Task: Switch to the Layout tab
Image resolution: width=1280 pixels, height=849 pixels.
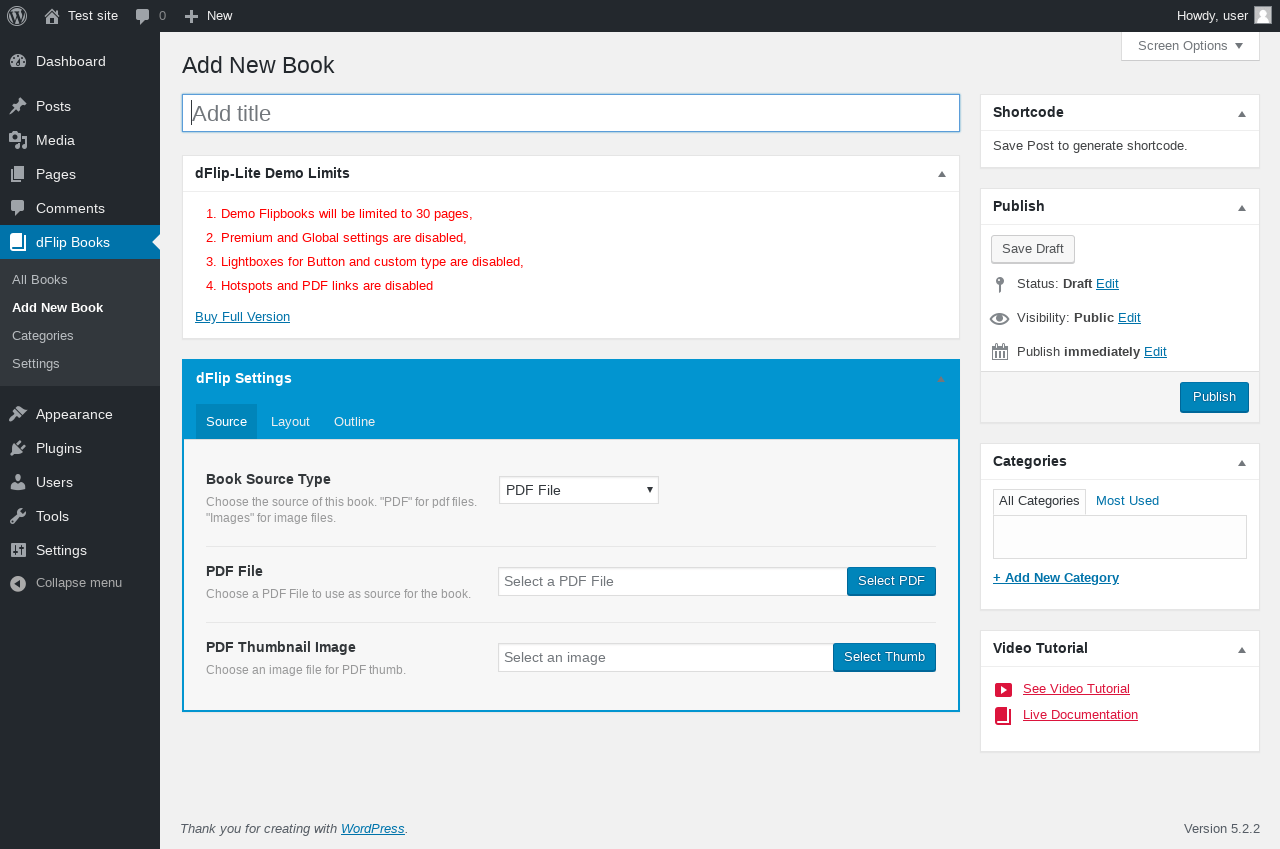Action: (290, 422)
